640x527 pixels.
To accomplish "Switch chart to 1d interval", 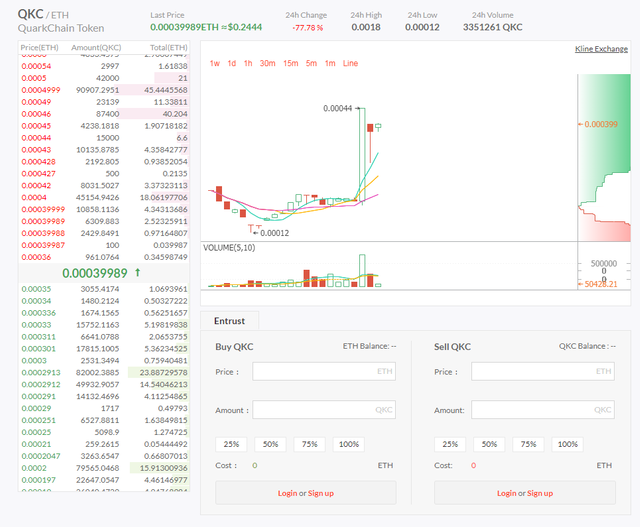I will (x=232, y=63).
